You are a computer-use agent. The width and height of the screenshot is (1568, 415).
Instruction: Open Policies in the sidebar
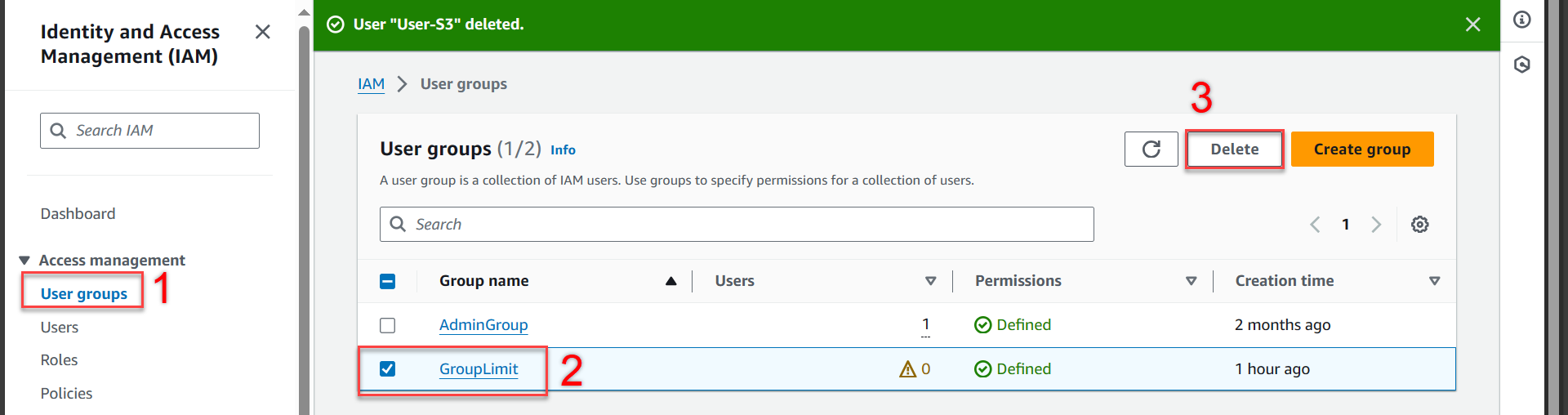click(x=66, y=393)
